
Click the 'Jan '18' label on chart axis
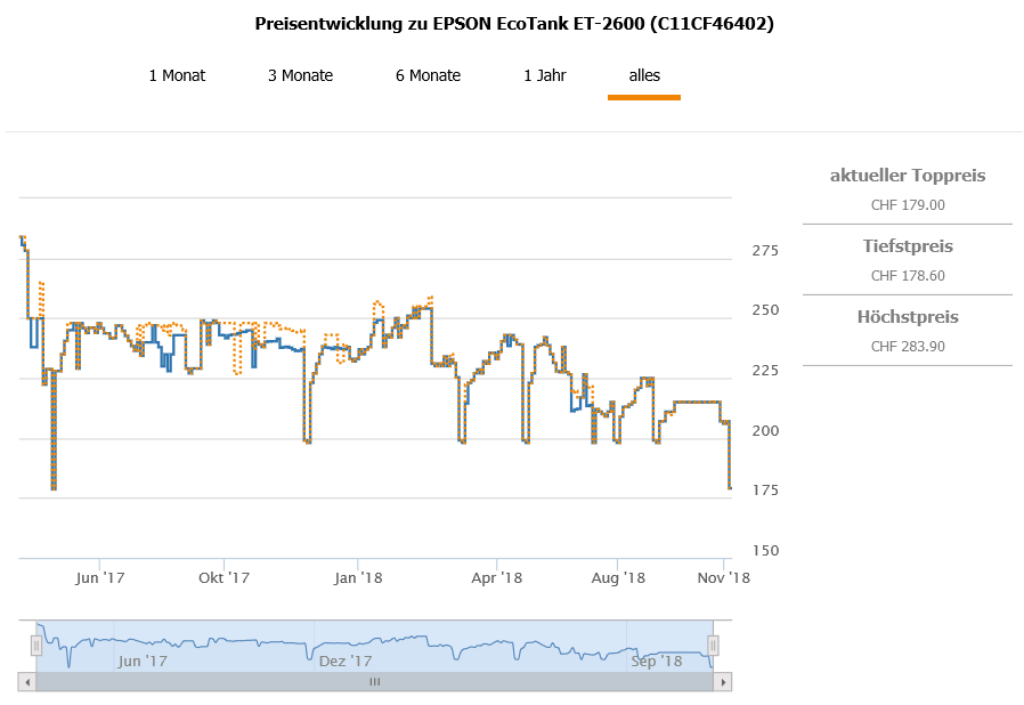pyautogui.click(x=358, y=578)
